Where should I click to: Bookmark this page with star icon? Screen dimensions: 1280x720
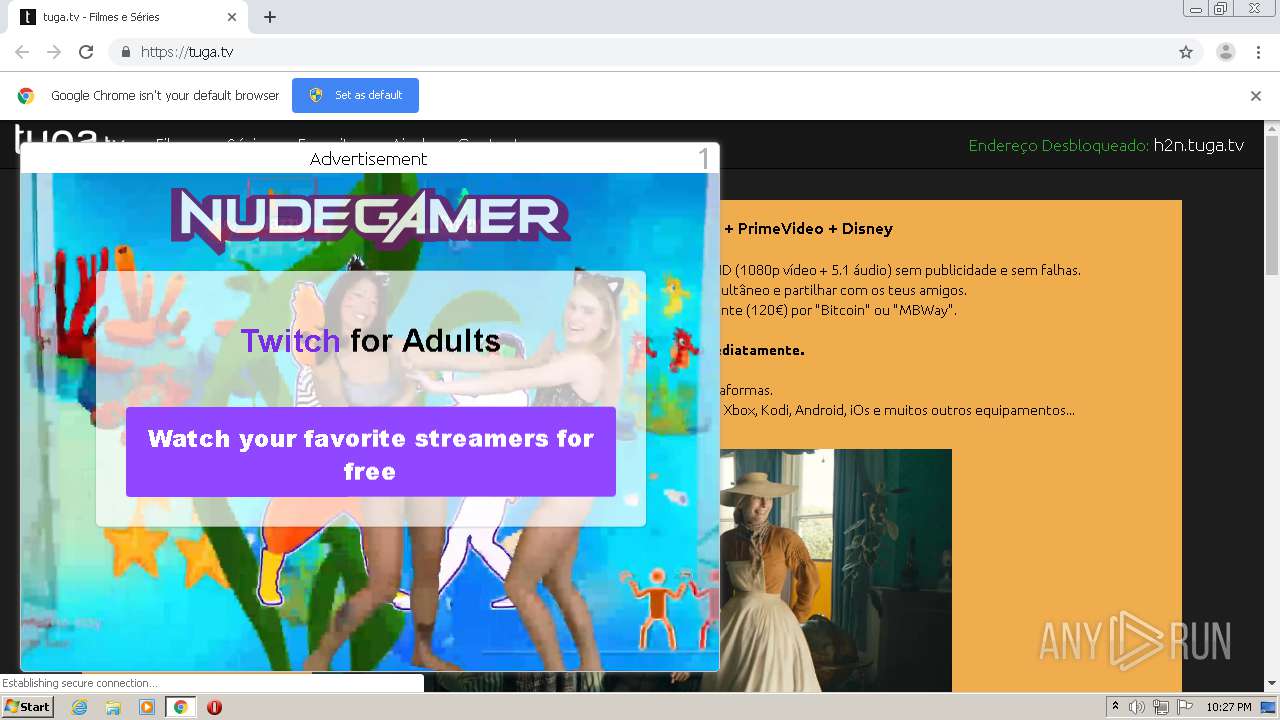(1186, 52)
